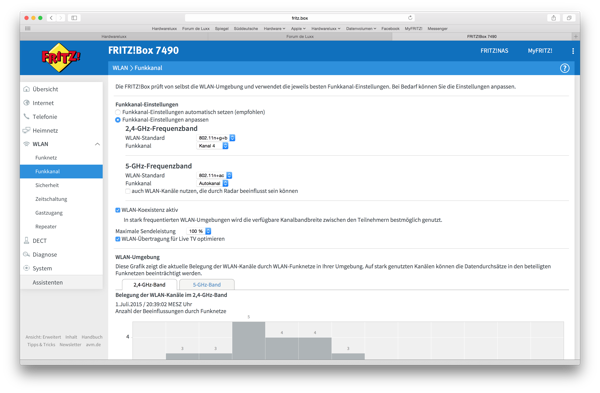Toggle the Safari sidebar button

(x=74, y=18)
